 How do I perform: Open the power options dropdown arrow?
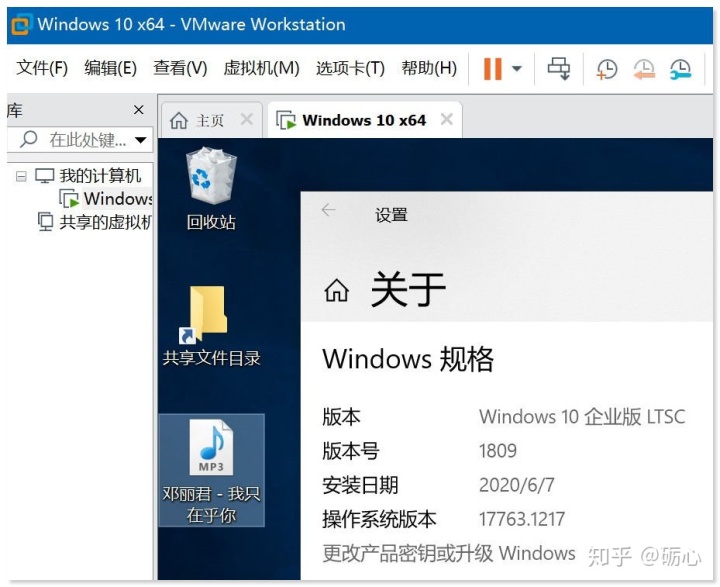517,69
